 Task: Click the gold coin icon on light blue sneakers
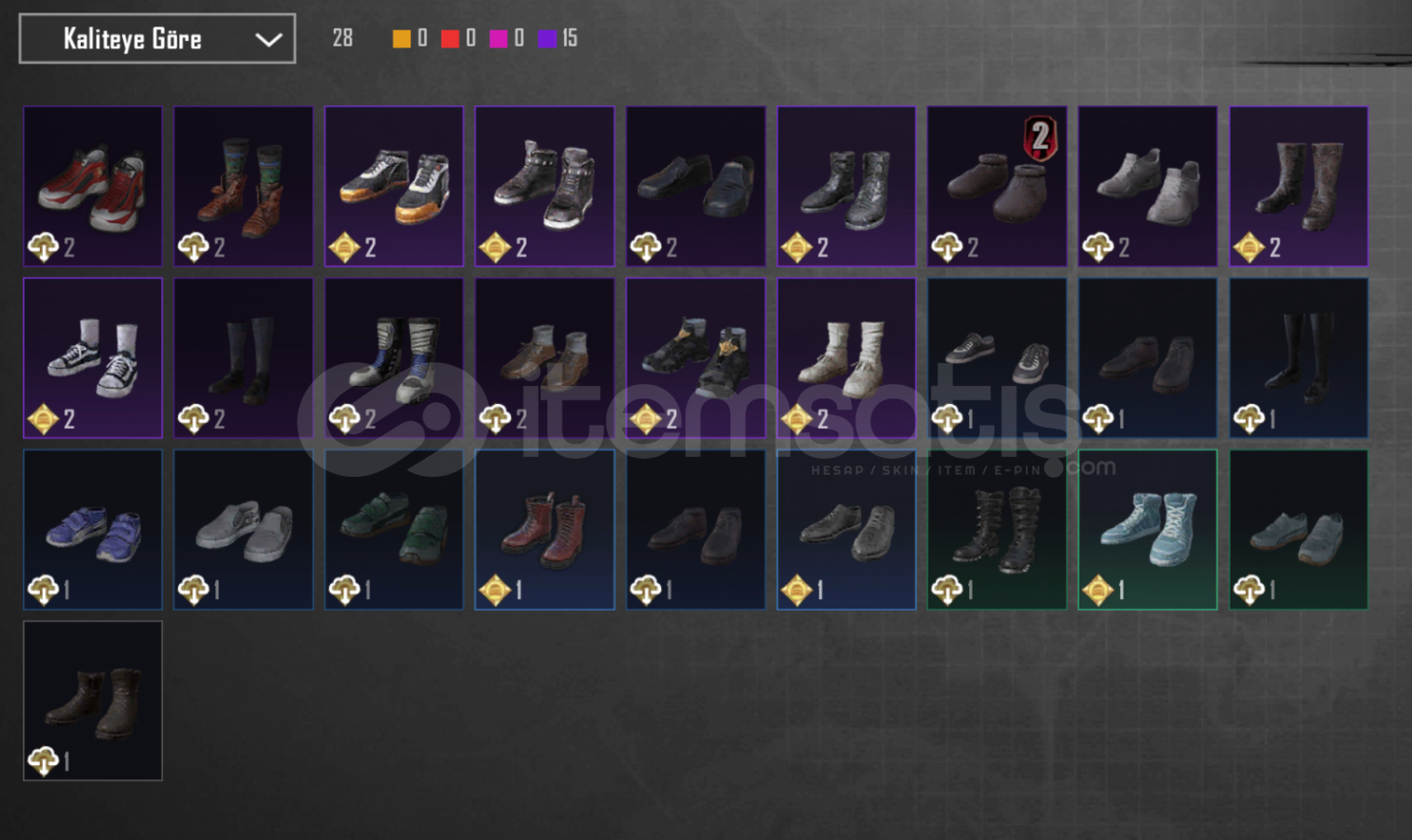point(1097,591)
